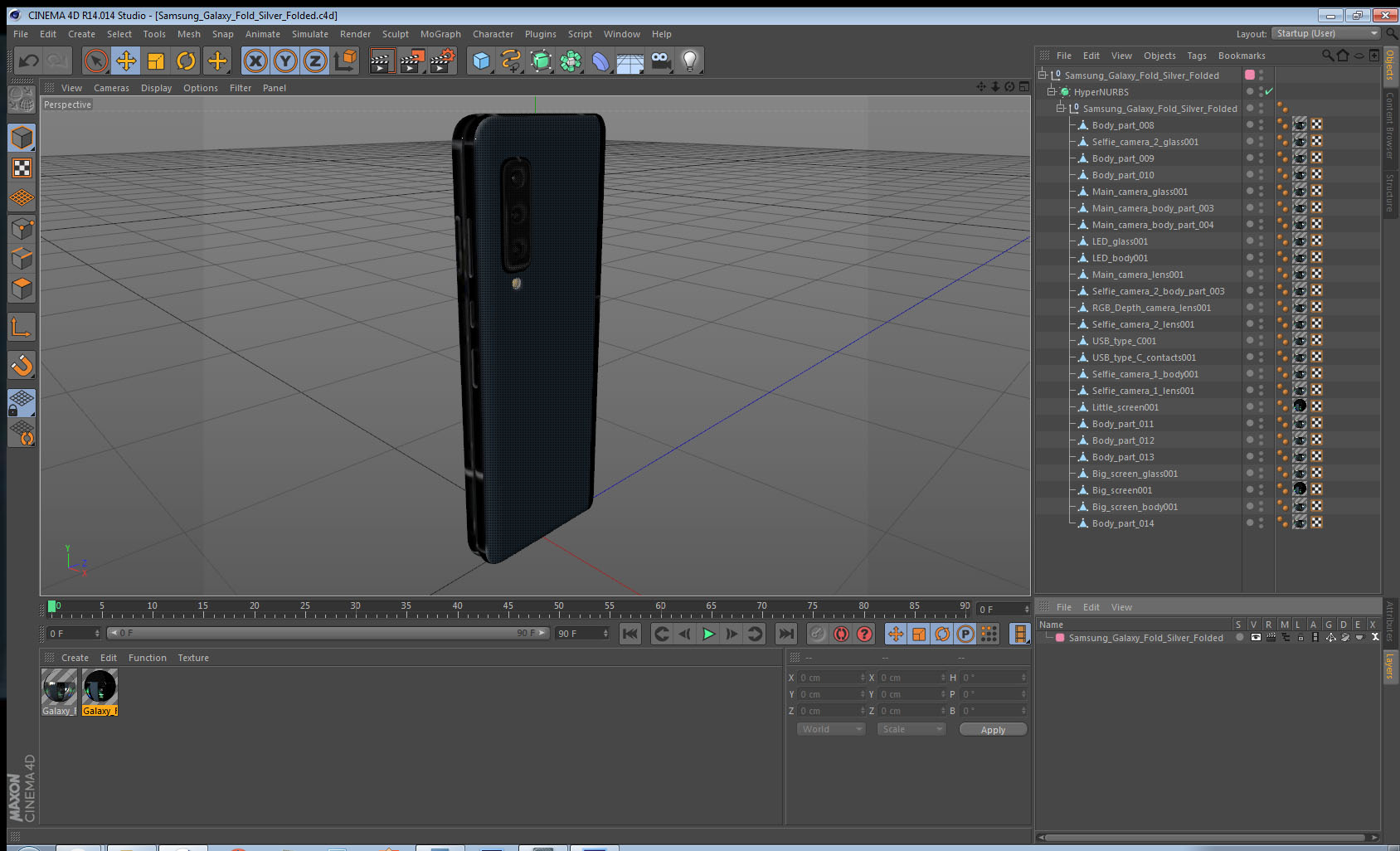1400x851 pixels.
Task: Toggle the HyperNURBS green checkmark
Action: click(x=1269, y=91)
